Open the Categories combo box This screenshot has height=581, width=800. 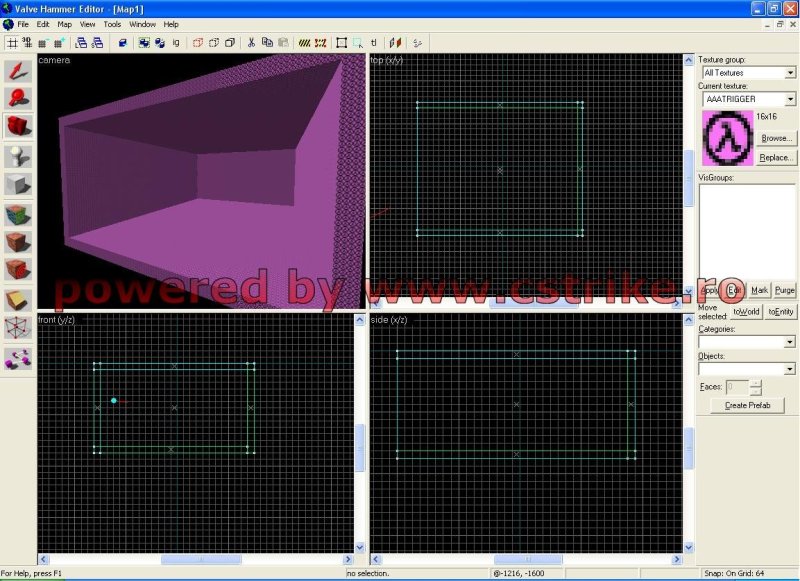coord(790,342)
